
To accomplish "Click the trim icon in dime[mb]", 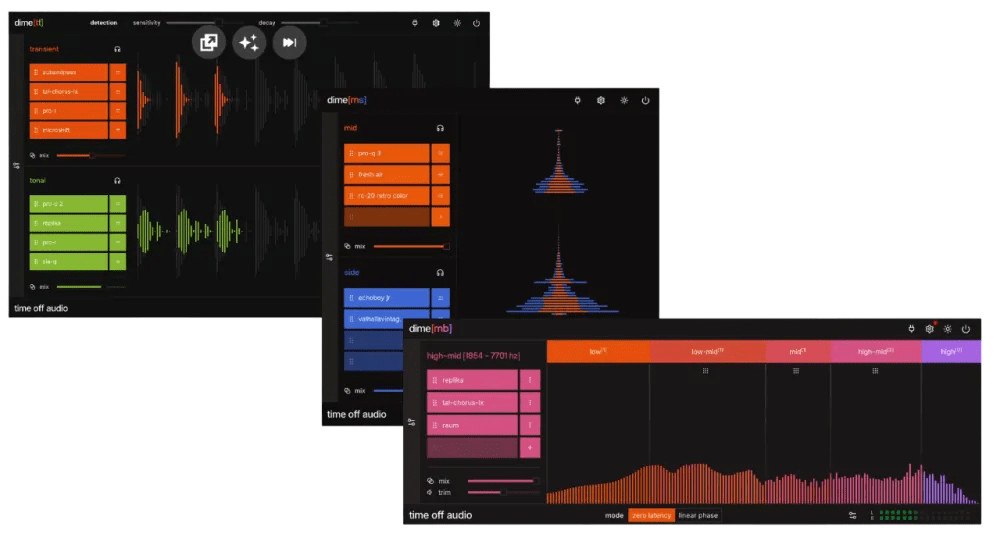I will (430, 492).
